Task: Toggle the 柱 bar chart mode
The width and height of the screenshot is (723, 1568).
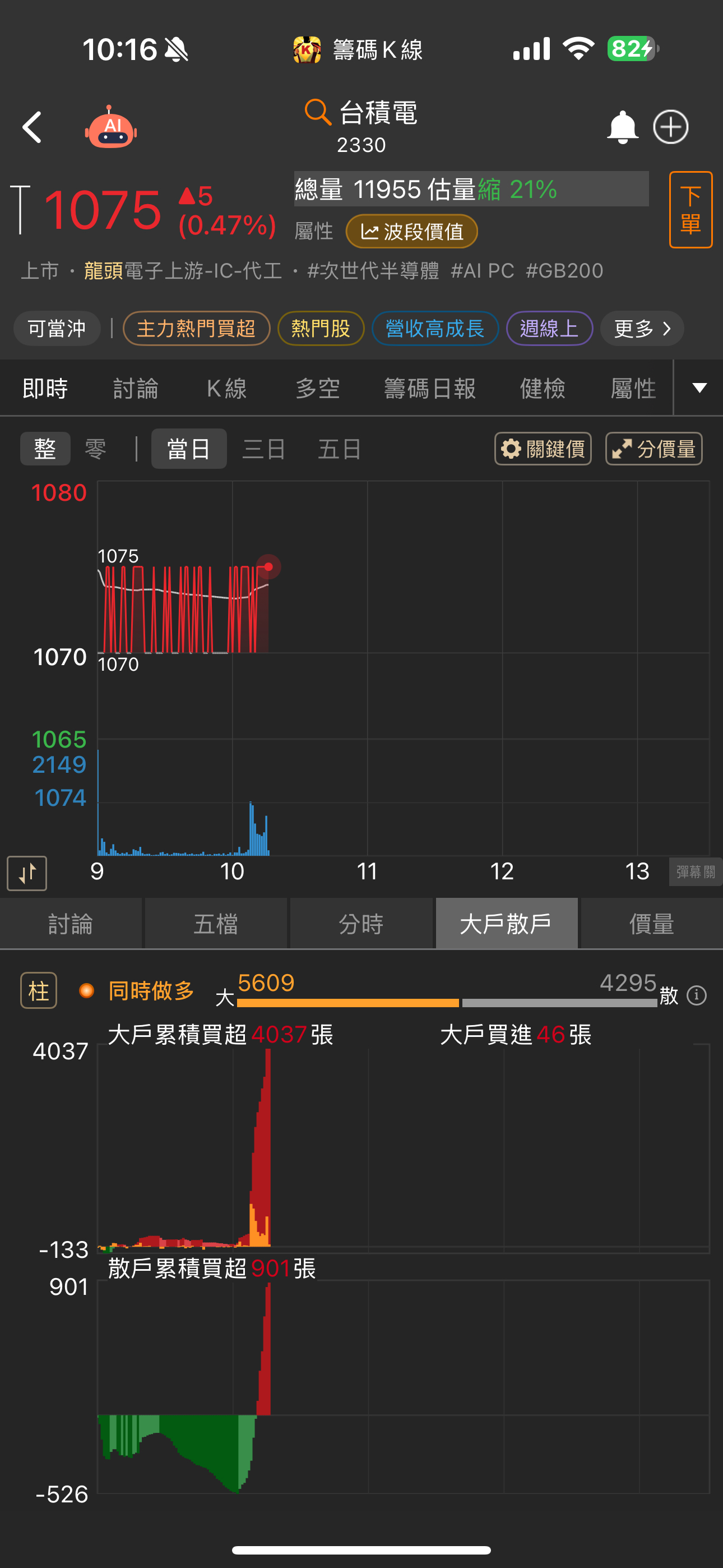Action: [39, 991]
